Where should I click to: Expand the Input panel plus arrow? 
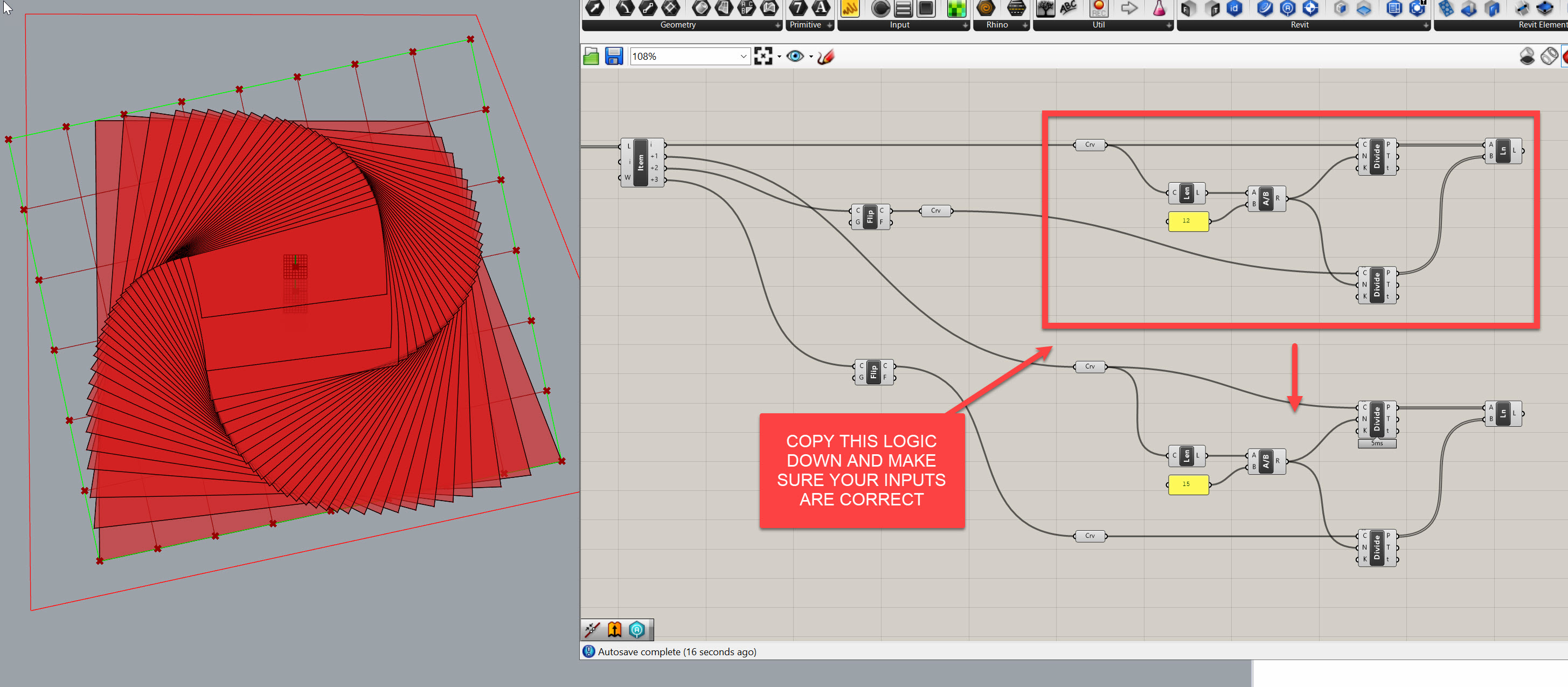[966, 25]
